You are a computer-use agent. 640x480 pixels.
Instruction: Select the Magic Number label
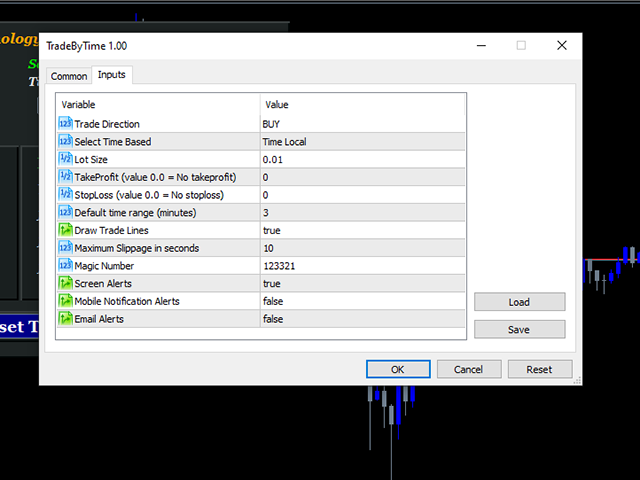(104, 266)
